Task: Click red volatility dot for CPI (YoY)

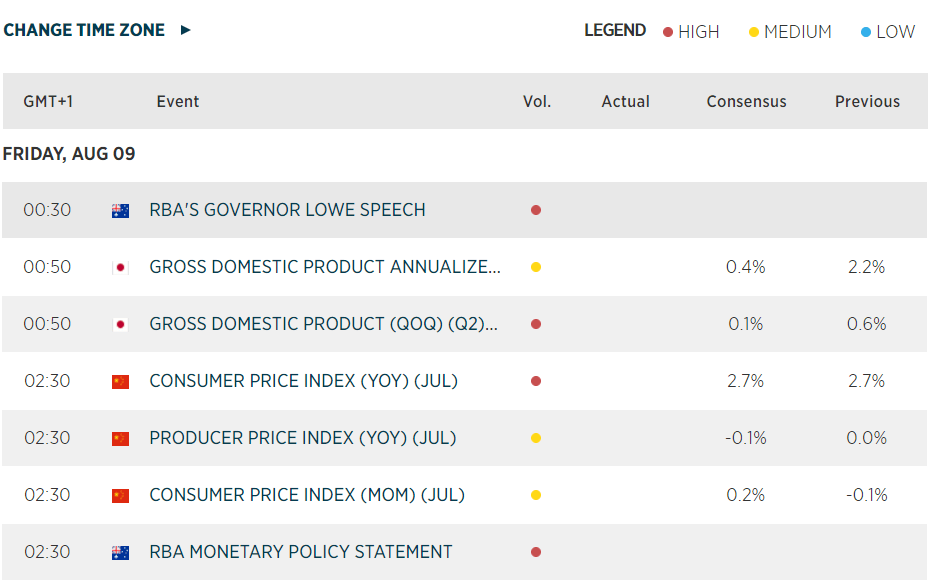Action: 536,381
